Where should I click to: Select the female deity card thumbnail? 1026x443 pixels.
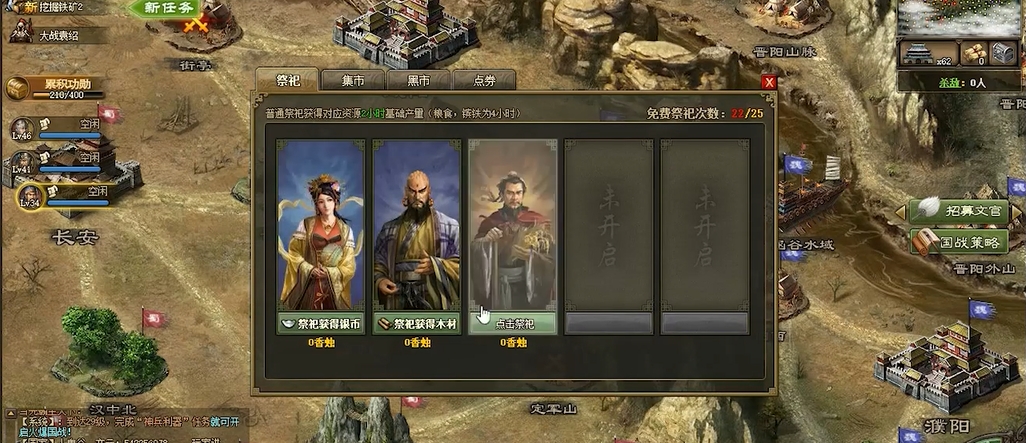[321, 224]
